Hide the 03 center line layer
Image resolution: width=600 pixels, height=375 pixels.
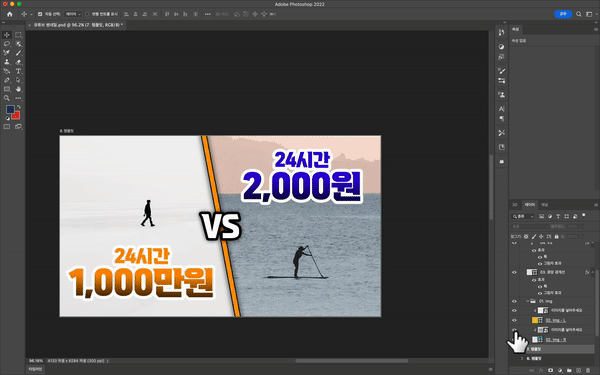coord(514,272)
